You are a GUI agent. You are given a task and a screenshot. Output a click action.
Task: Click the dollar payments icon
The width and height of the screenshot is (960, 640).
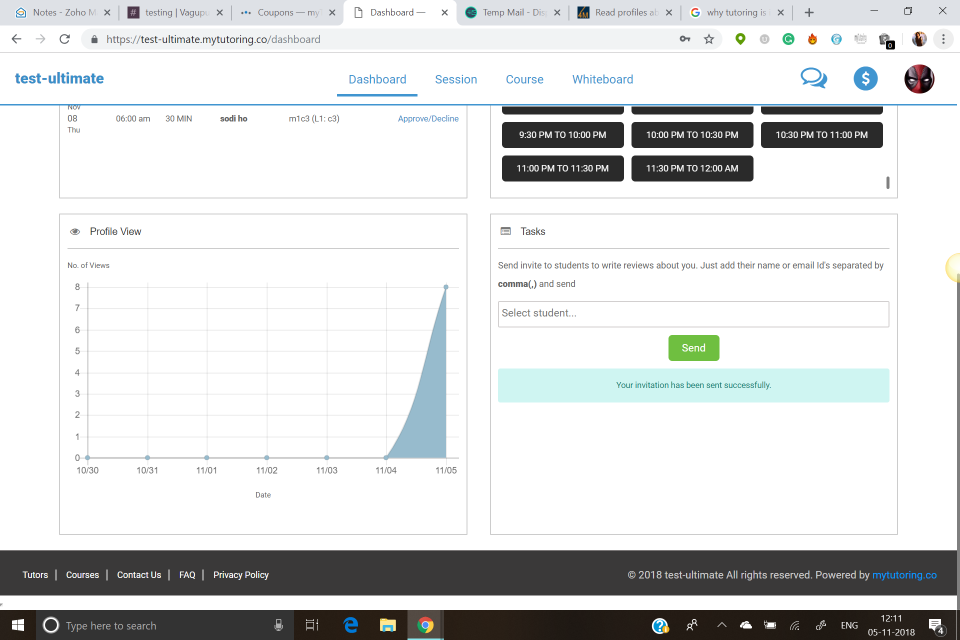[865, 78]
